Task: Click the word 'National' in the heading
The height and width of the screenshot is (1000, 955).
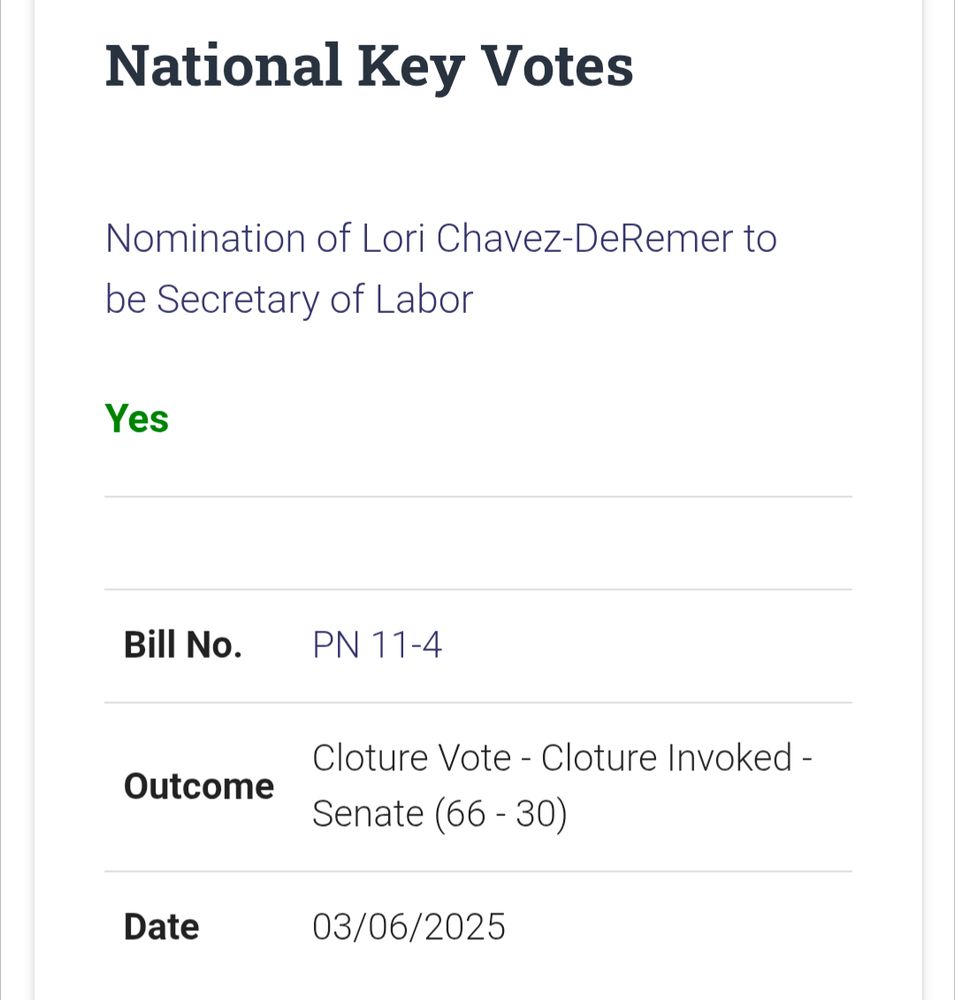Action: click(x=223, y=66)
